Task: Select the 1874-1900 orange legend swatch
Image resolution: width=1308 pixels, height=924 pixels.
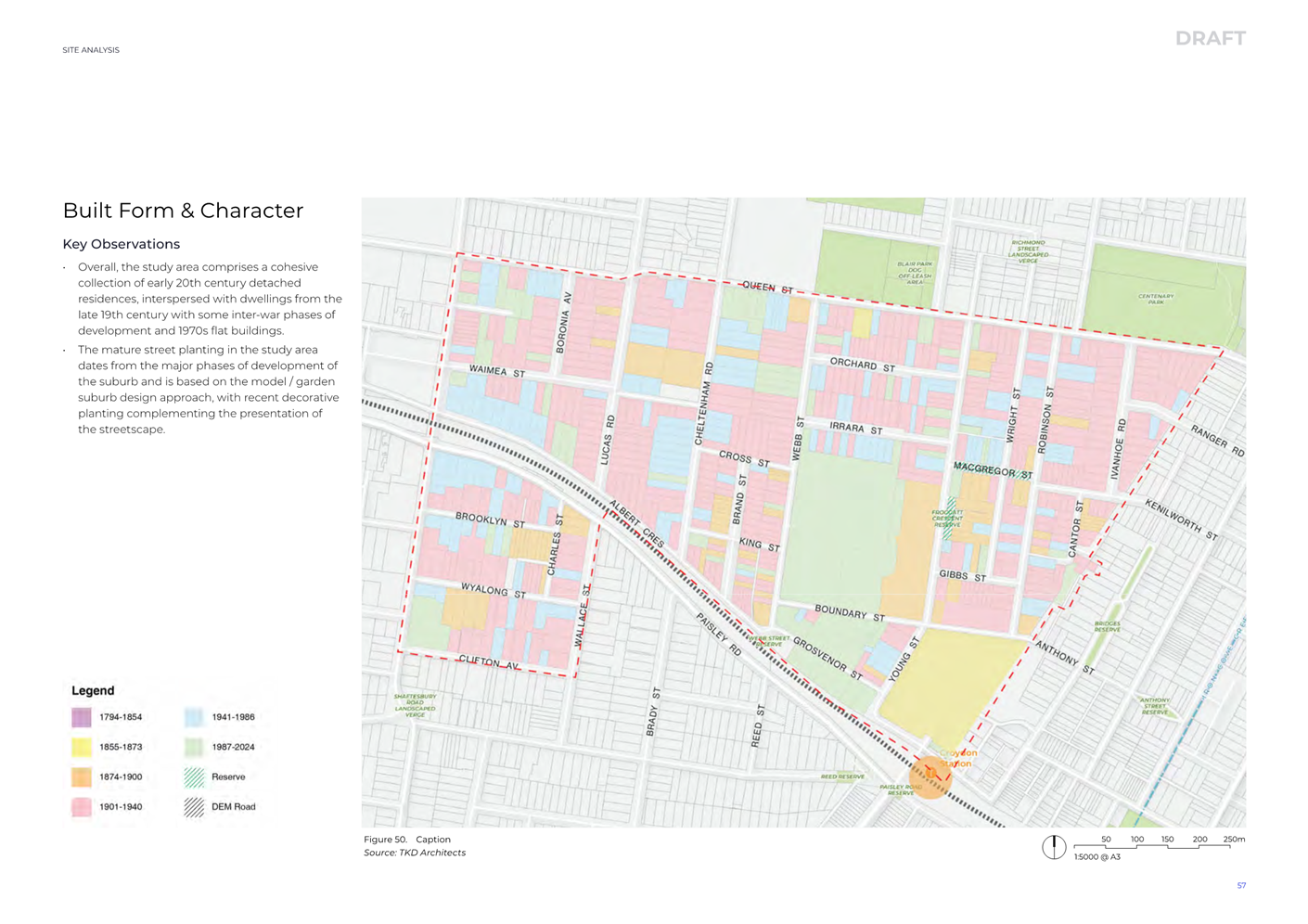Action: pyautogui.click(x=82, y=777)
